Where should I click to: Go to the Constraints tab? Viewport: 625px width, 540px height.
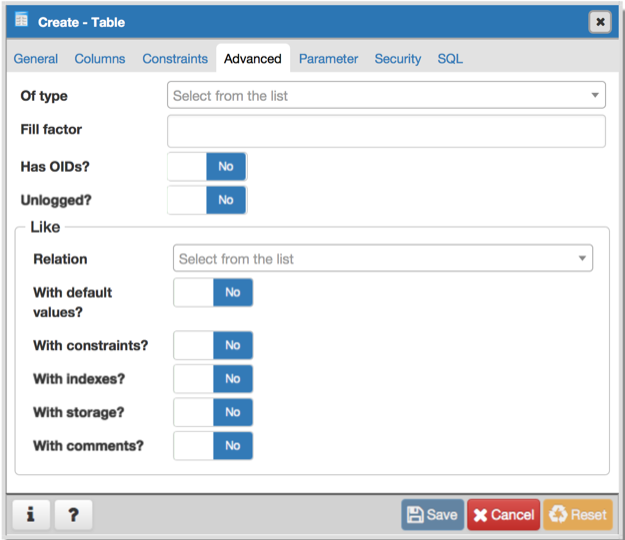175,59
